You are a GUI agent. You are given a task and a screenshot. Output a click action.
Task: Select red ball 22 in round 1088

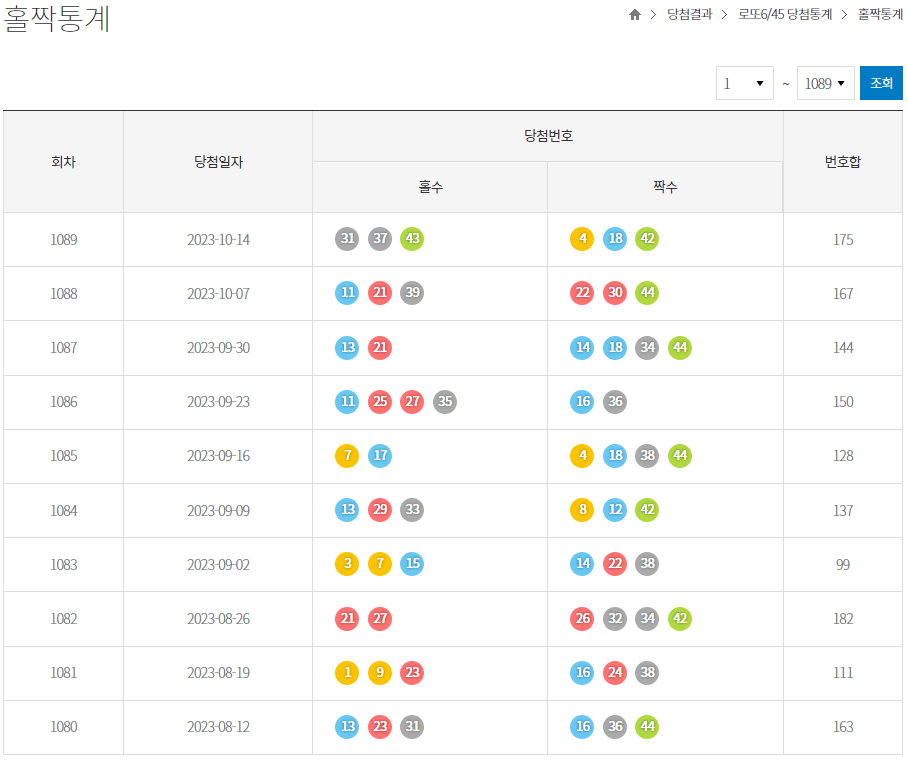582,293
